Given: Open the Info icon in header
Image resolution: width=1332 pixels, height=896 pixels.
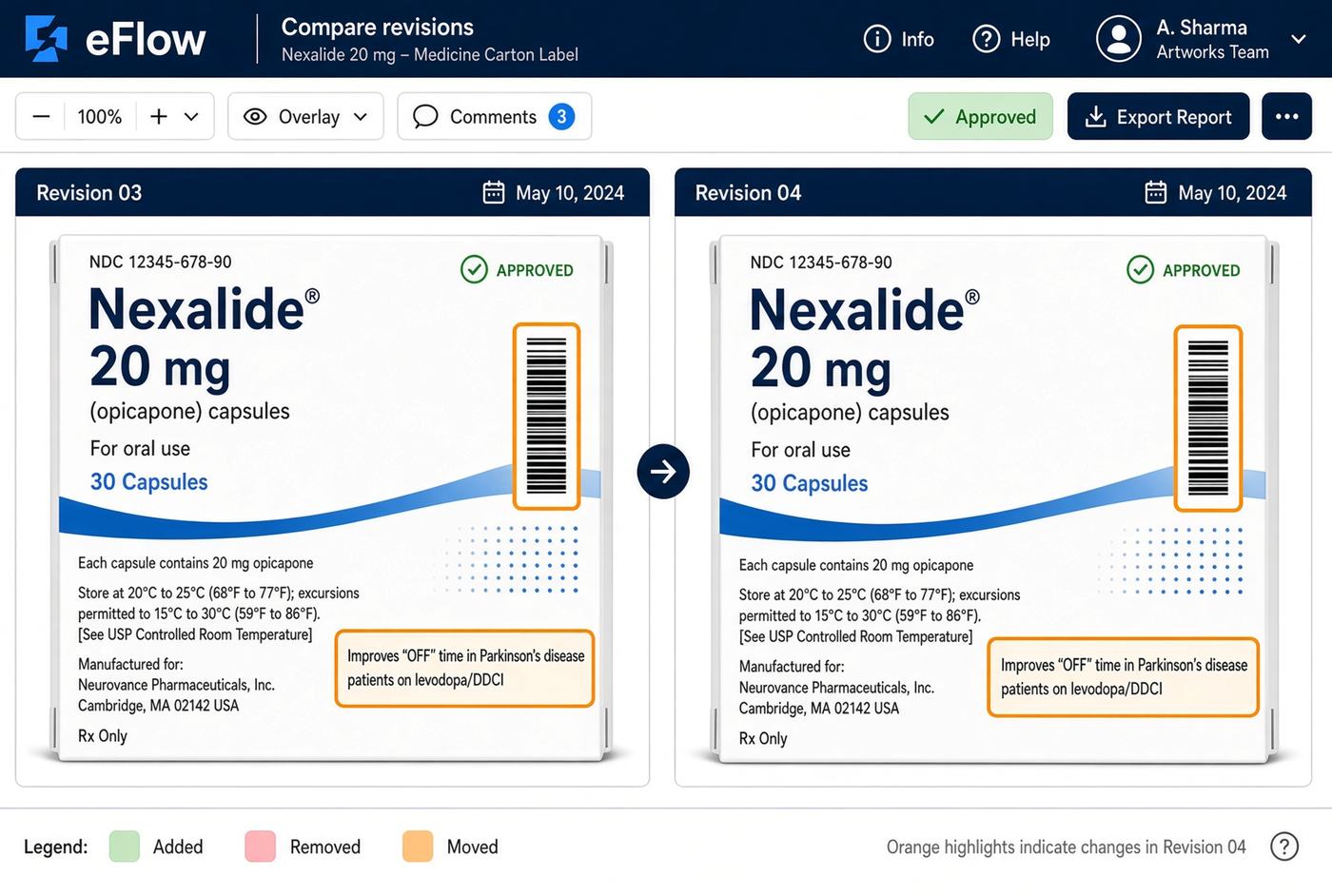Looking at the screenshot, I should [x=876, y=39].
